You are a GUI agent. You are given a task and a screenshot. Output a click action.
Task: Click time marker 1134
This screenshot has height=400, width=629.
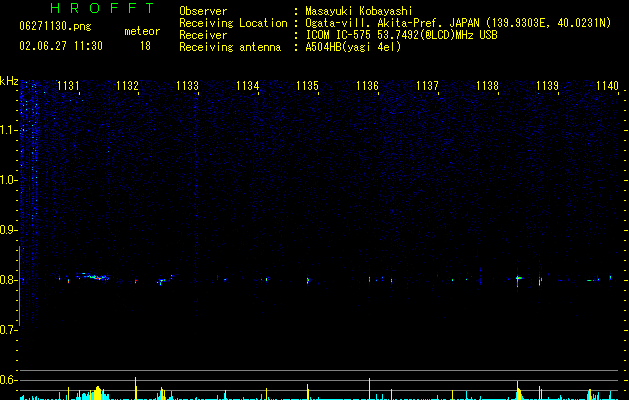[x=248, y=86]
